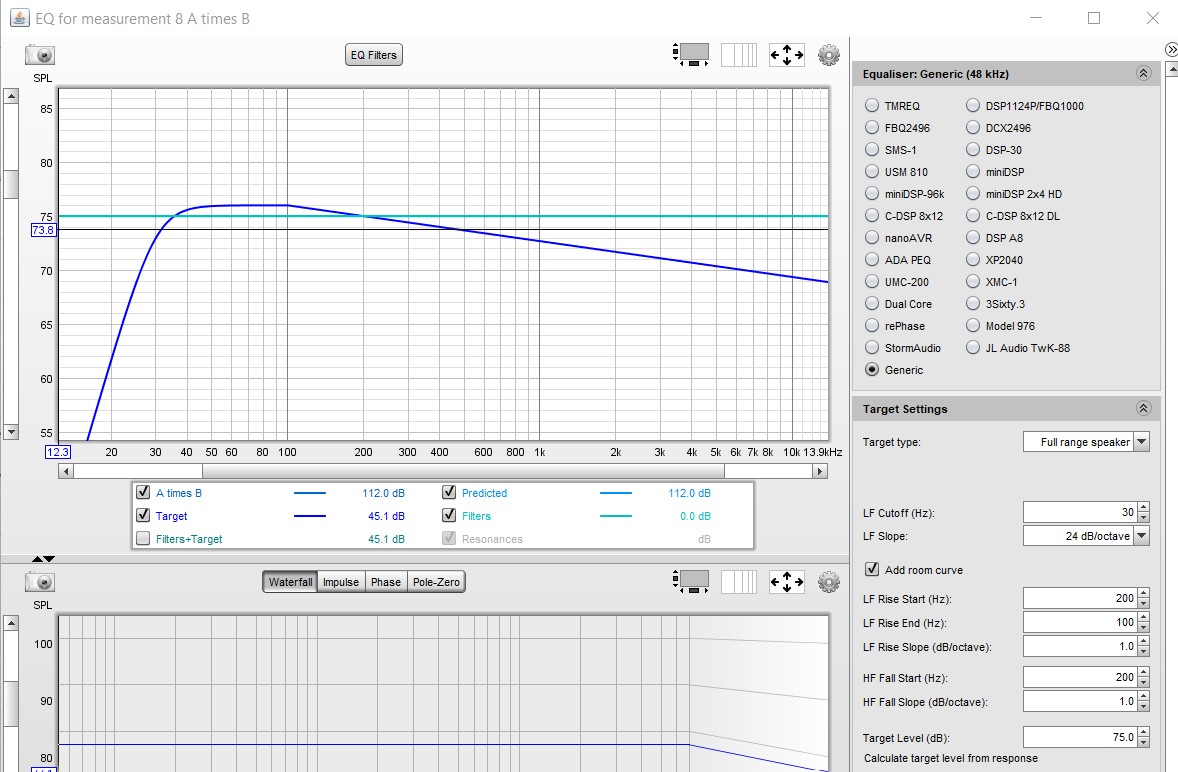Select the JL Audio TwK-88 equaliser

click(x=973, y=348)
